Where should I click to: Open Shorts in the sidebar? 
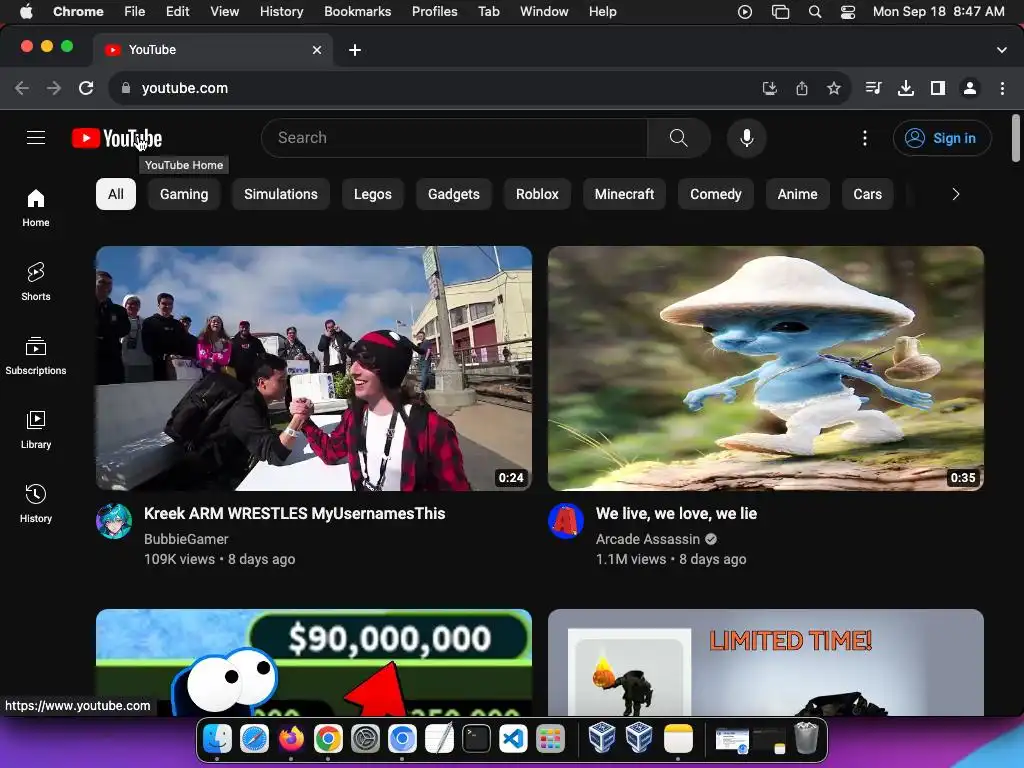pyautogui.click(x=36, y=281)
